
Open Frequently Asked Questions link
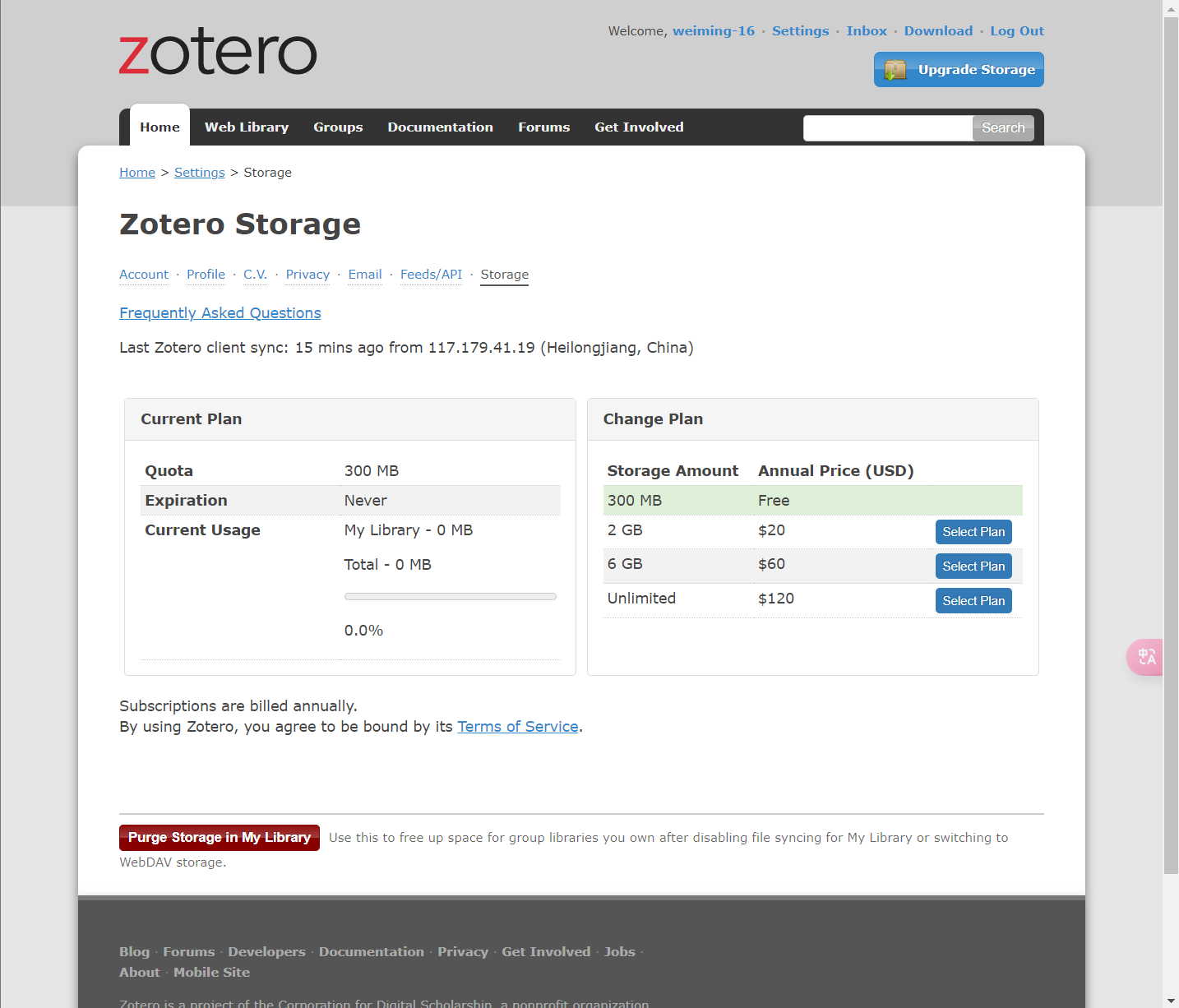point(220,313)
